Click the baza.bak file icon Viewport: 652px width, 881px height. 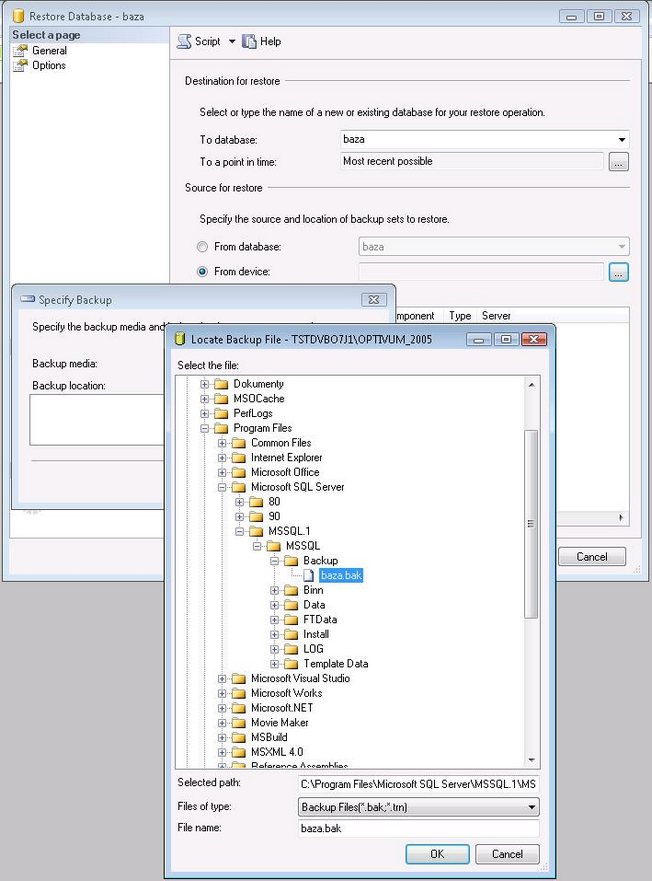pyautogui.click(x=309, y=575)
